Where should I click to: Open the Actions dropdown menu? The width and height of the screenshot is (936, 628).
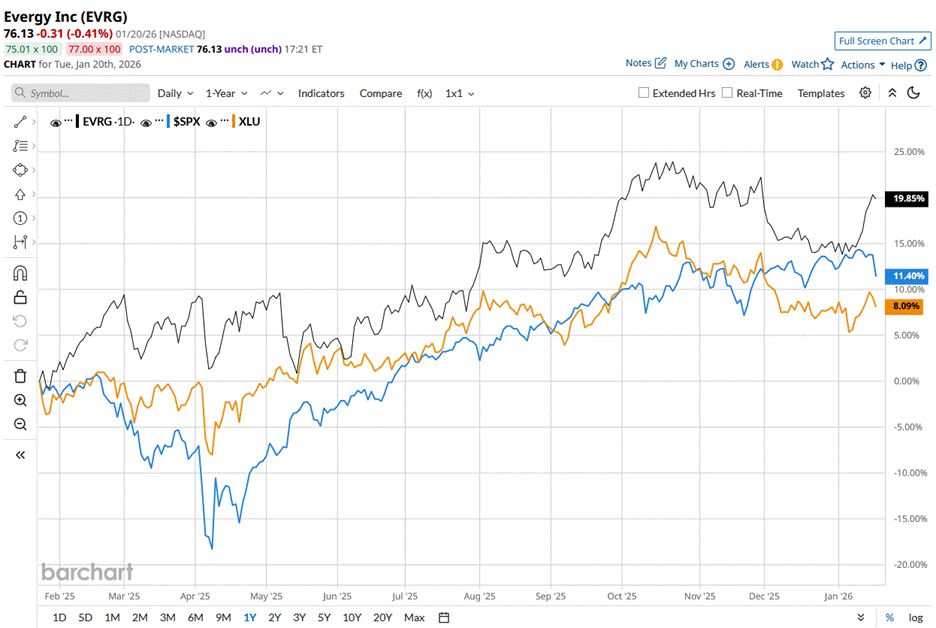863,65
